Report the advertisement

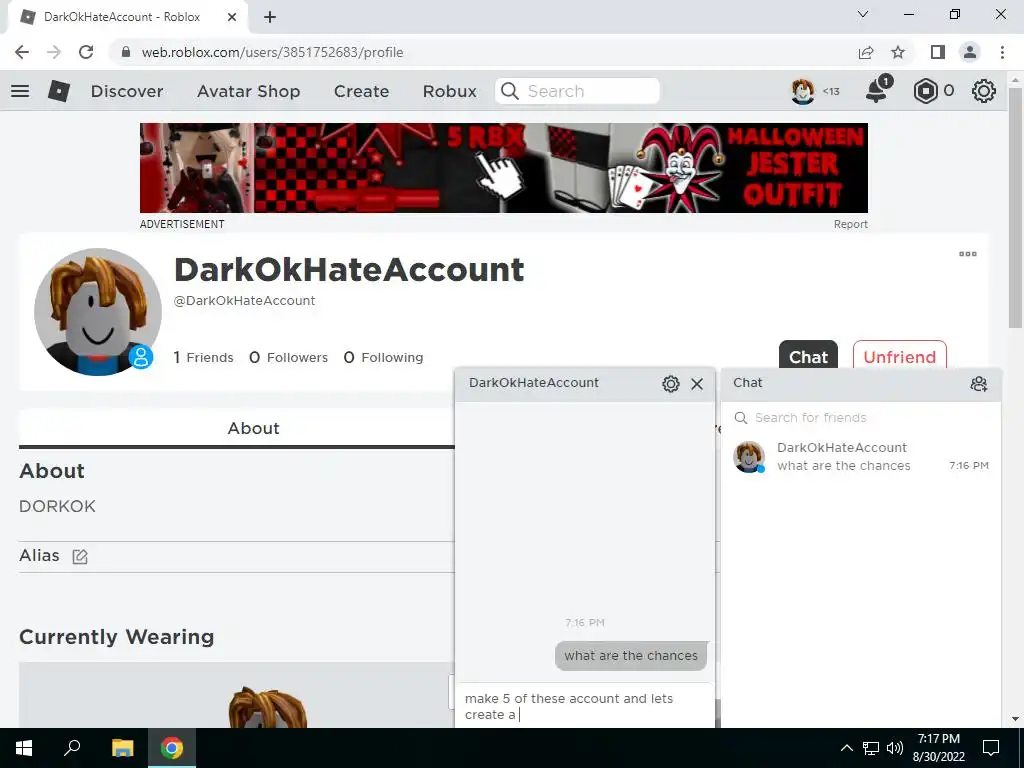click(850, 224)
